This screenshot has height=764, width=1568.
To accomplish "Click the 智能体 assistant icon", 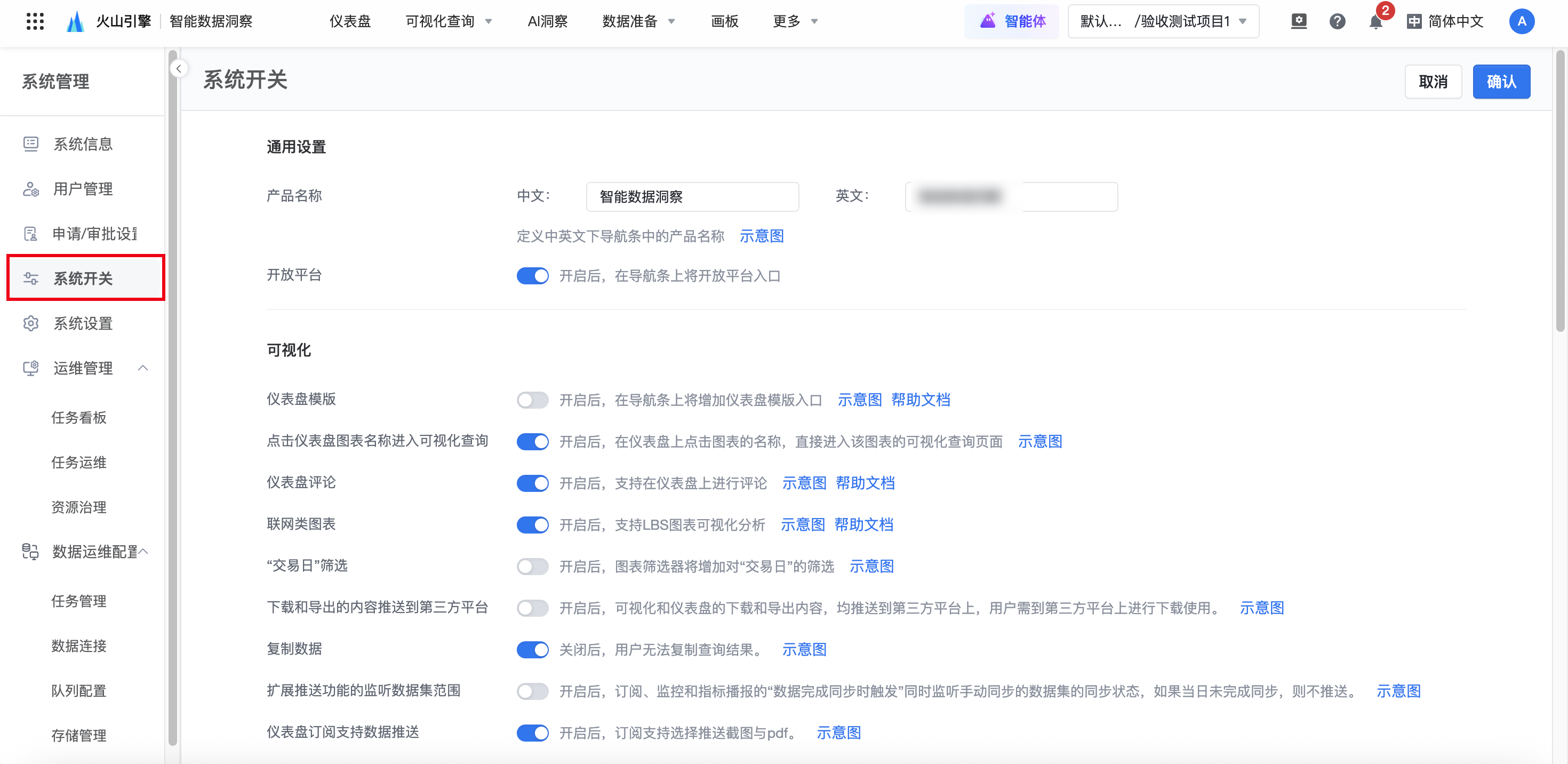I will [x=987, y=21].
